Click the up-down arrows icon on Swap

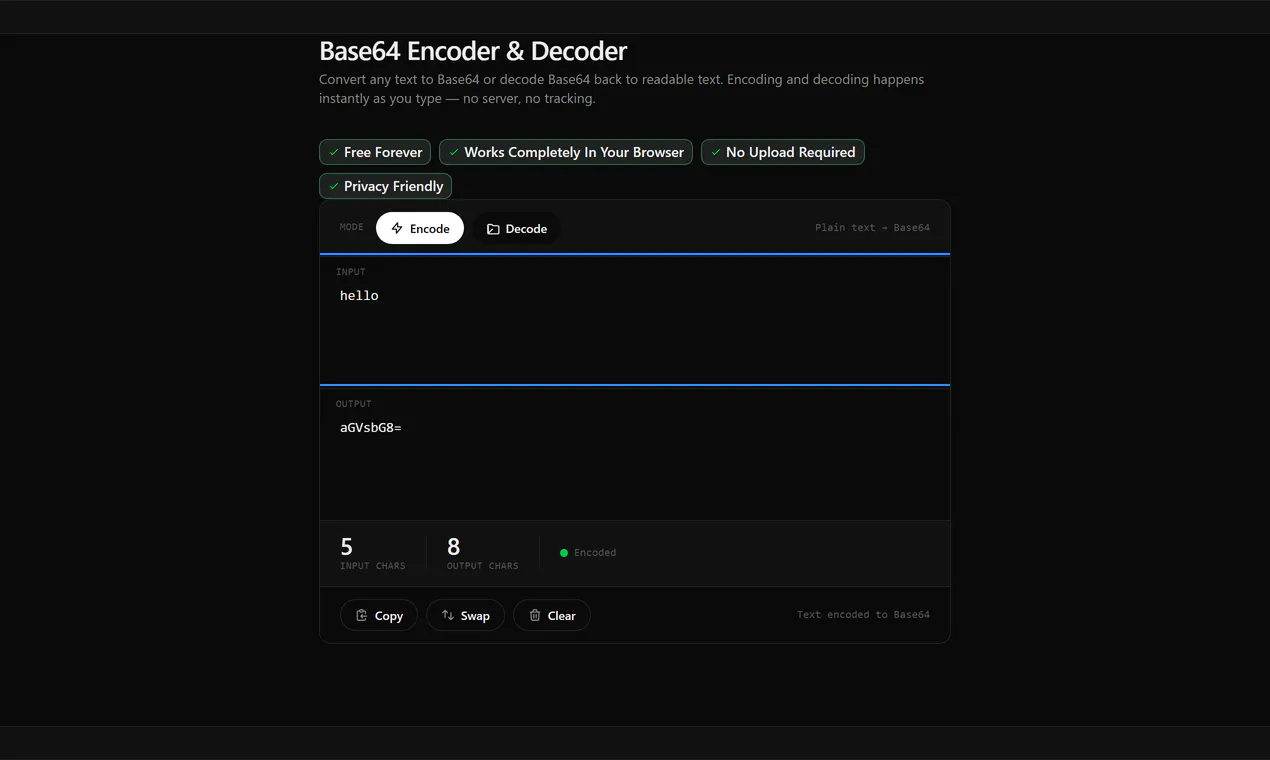(x=448, y=615)
